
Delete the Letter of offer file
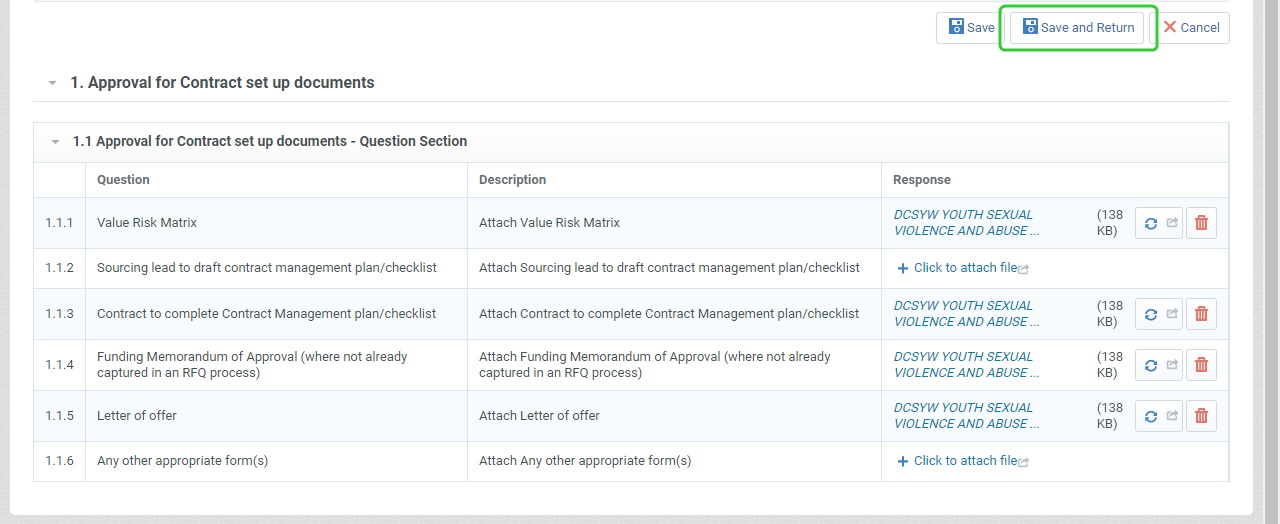click(x=1201, y=416)
